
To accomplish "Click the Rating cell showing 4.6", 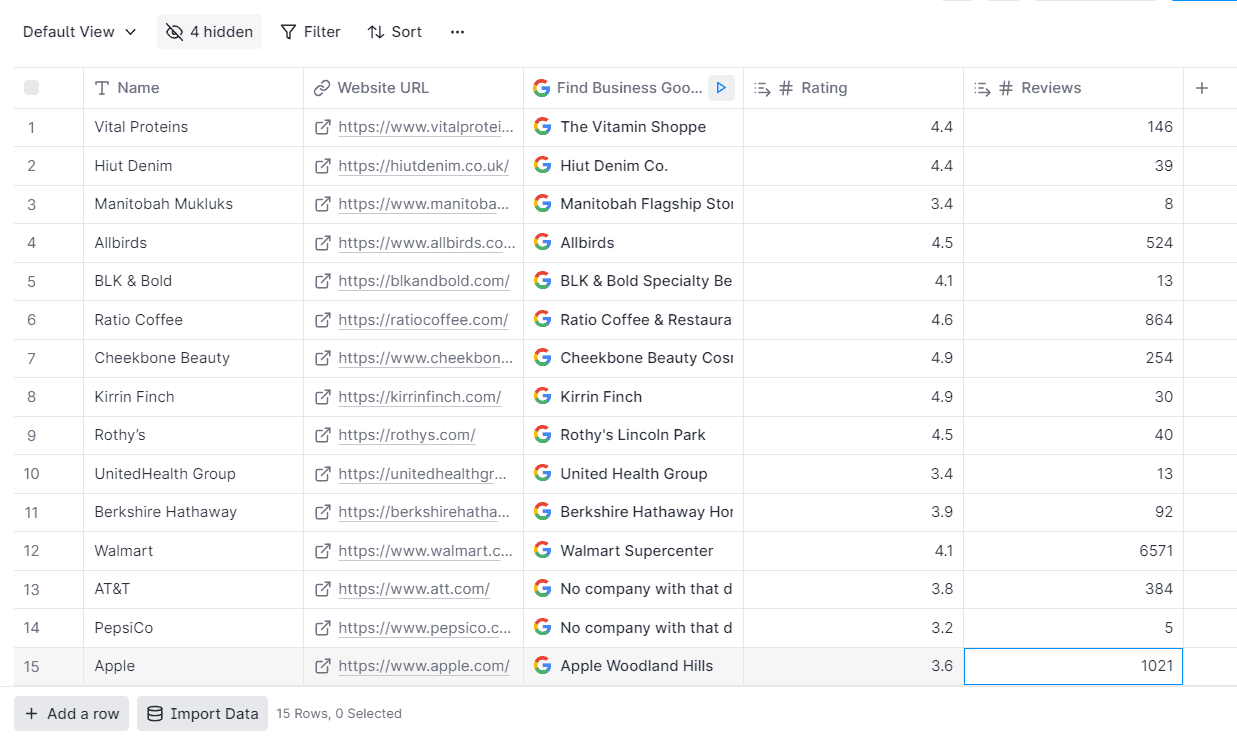I will click(854, 320).
